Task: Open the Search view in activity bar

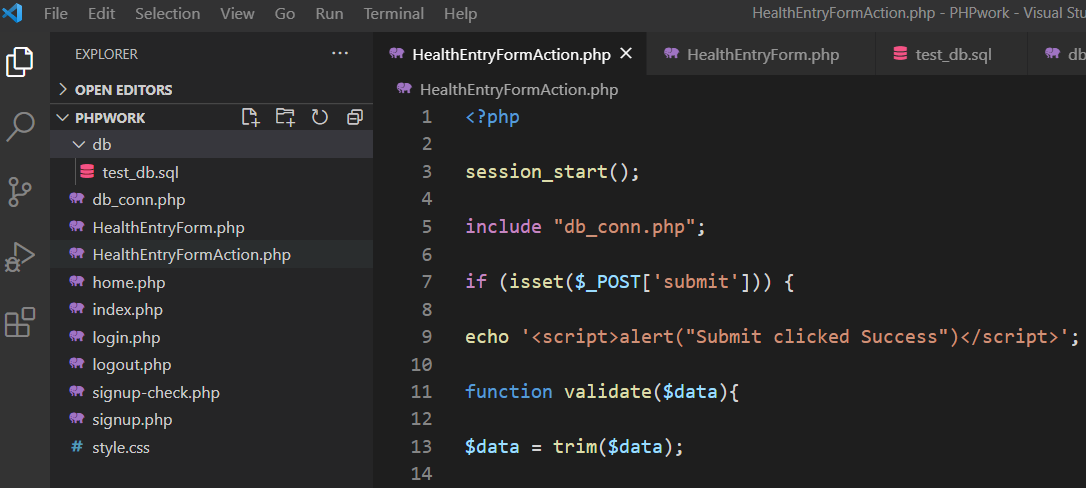Action: coord(20,127)
